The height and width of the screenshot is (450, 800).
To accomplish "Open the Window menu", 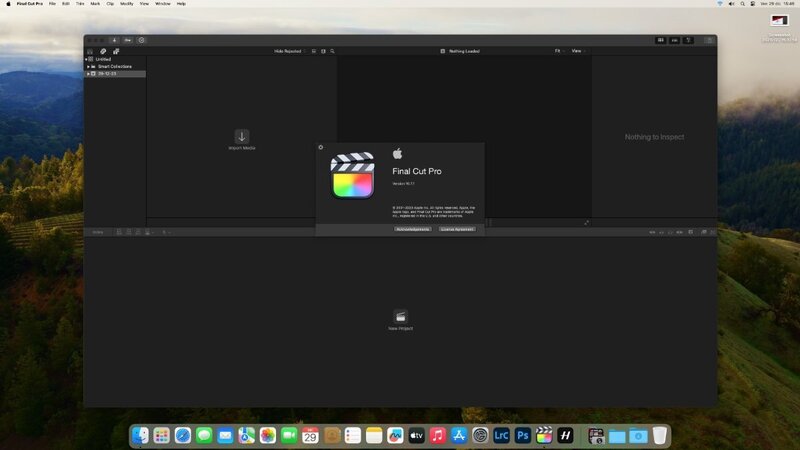I will tap(163, 4).
